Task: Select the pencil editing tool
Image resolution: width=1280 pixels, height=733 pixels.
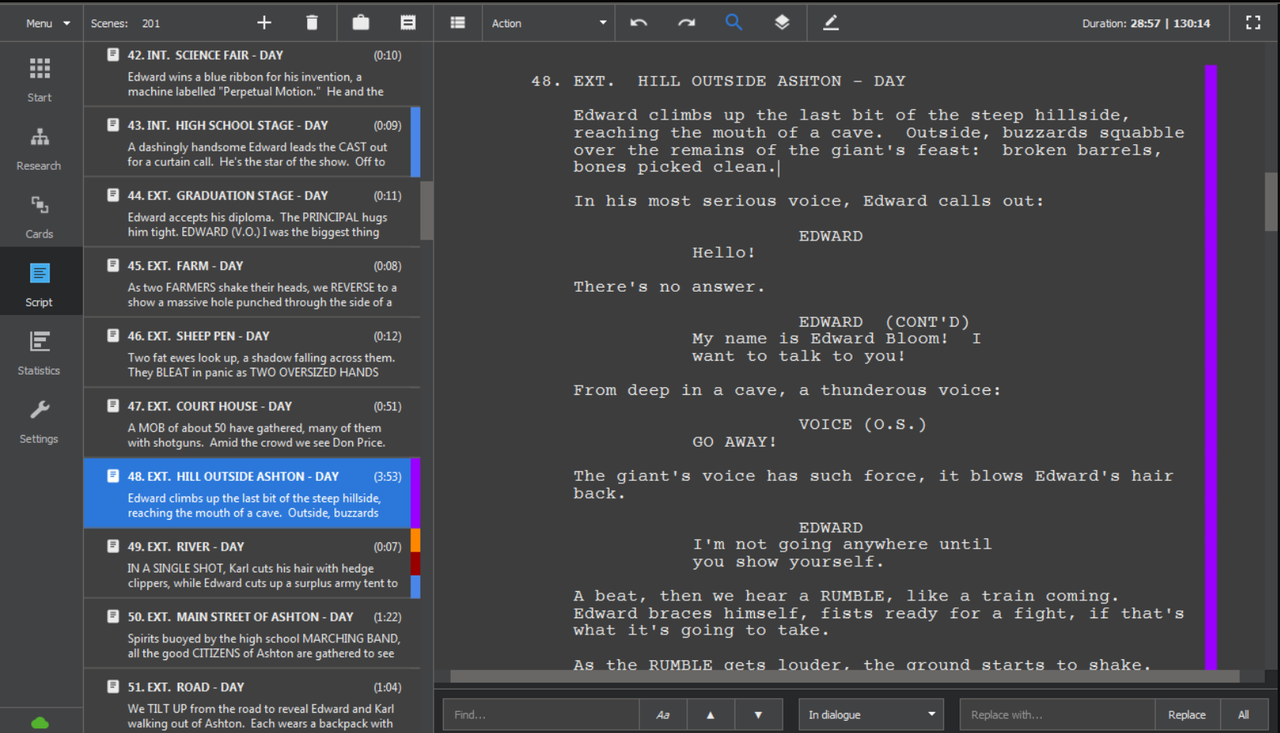Action: (830, 21)
